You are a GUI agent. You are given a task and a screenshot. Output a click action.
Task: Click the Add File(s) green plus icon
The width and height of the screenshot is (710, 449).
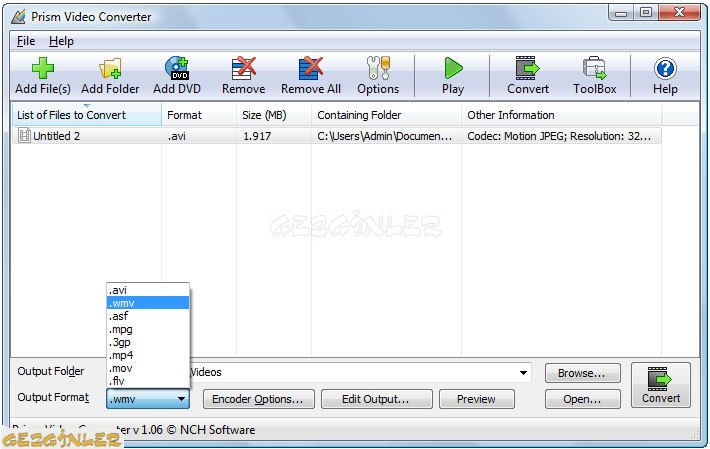coord(43,68)
